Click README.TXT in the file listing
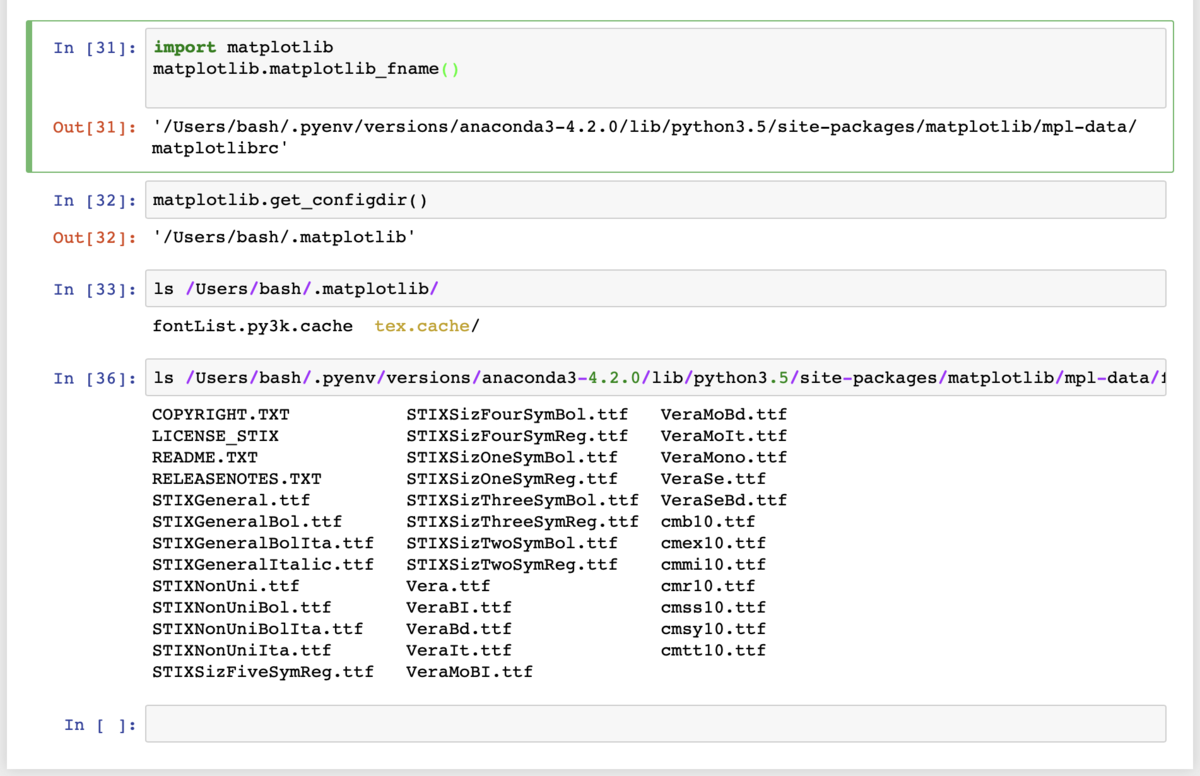This screenshot has width=1200, height=776. pos(205,457)
